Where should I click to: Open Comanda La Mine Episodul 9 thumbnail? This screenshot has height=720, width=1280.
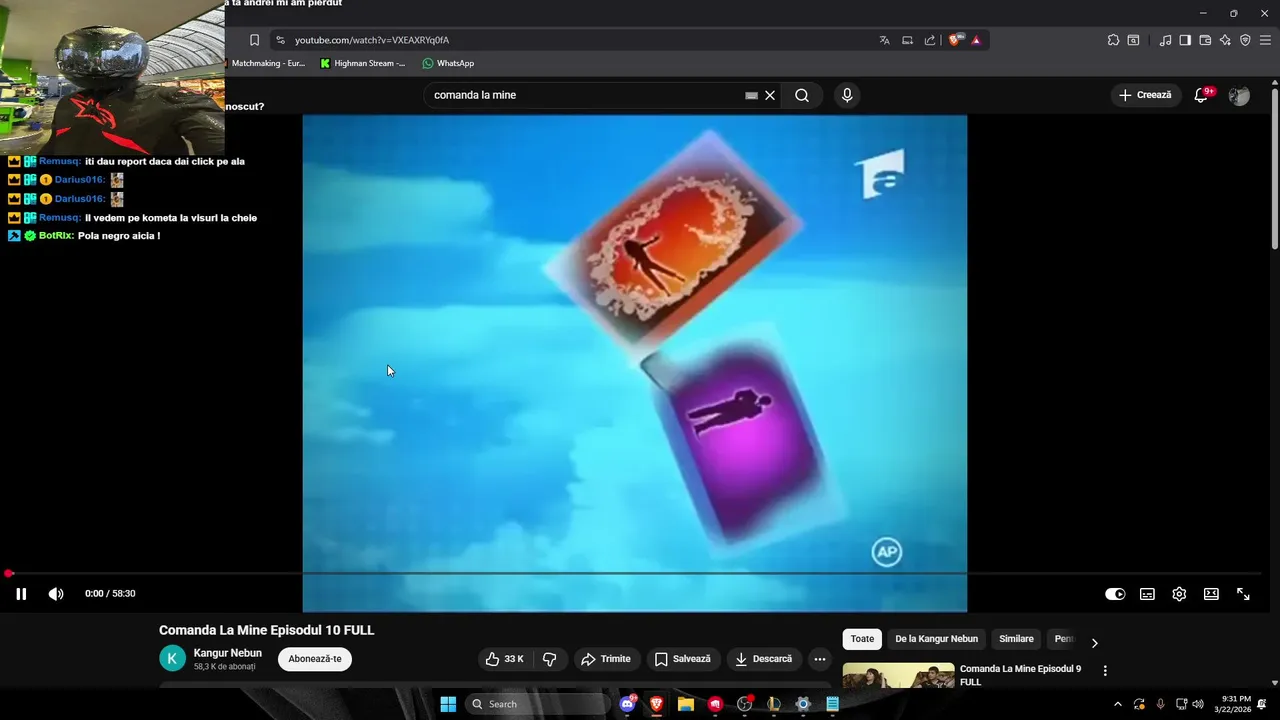898,675
